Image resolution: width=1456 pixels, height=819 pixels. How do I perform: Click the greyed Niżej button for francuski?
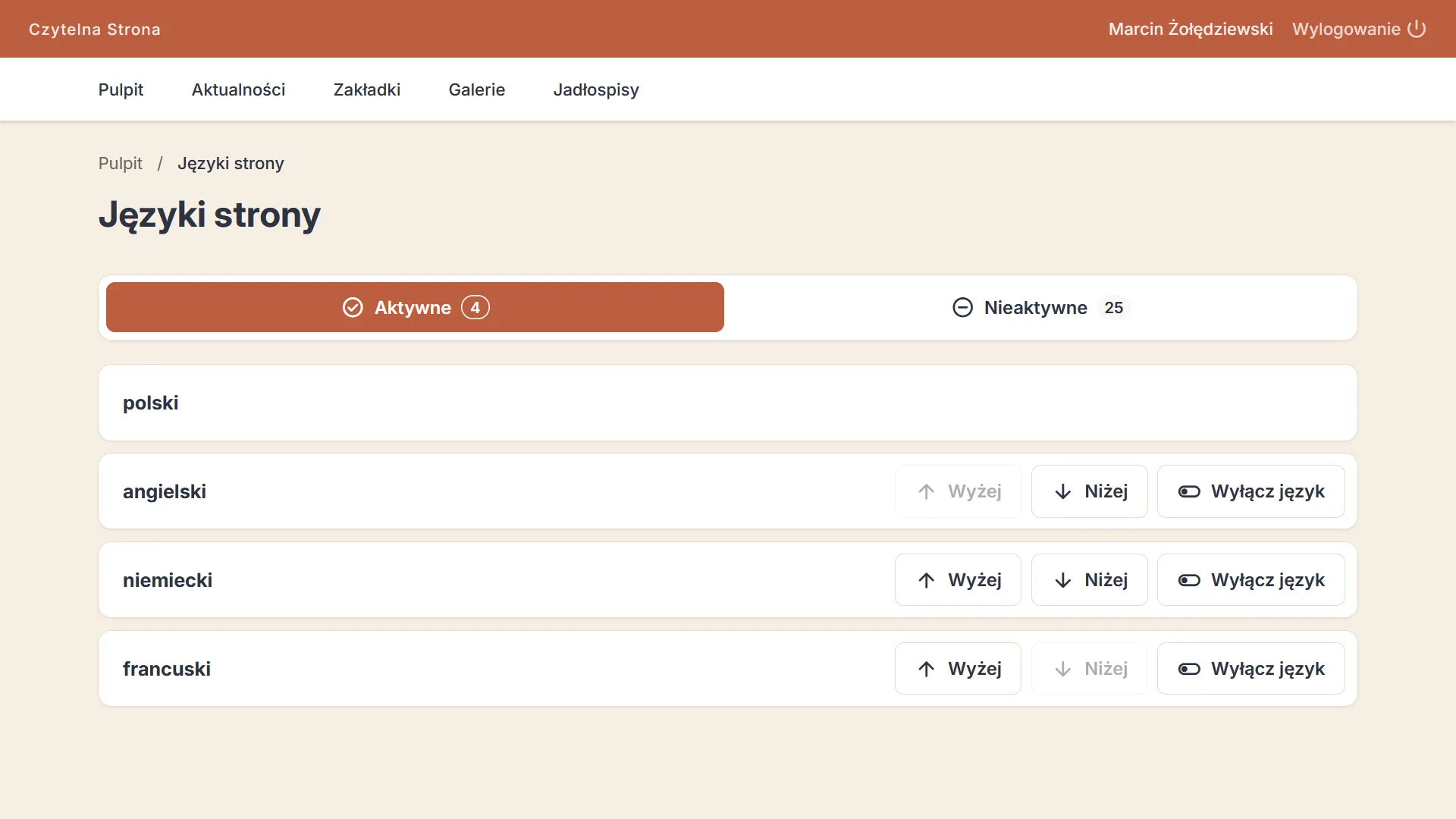[1089, 669]
